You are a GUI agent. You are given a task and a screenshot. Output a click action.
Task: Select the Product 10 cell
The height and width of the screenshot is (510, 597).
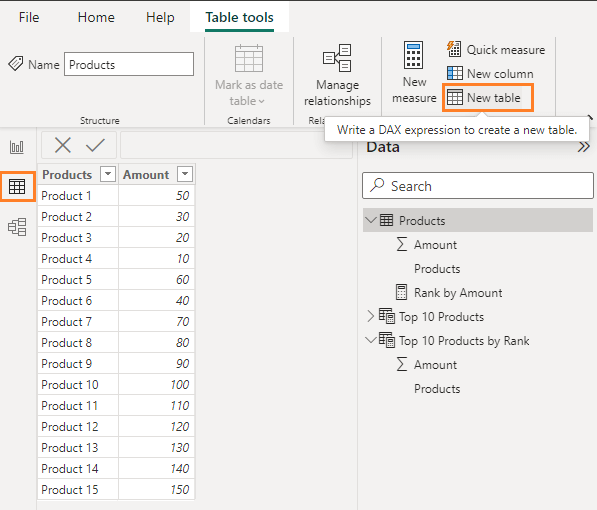coord(78,384)
